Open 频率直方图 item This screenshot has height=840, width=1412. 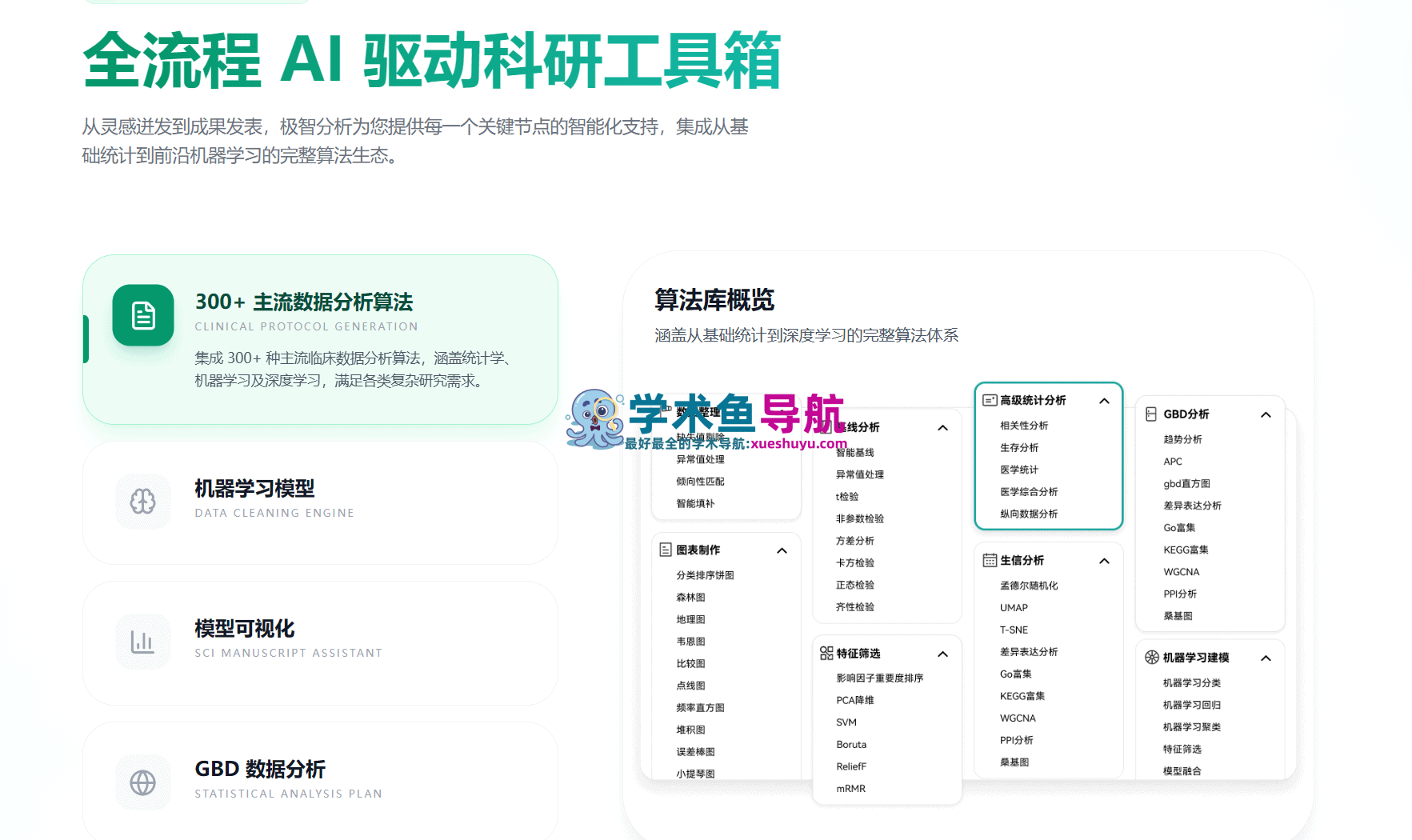[700, 707]
